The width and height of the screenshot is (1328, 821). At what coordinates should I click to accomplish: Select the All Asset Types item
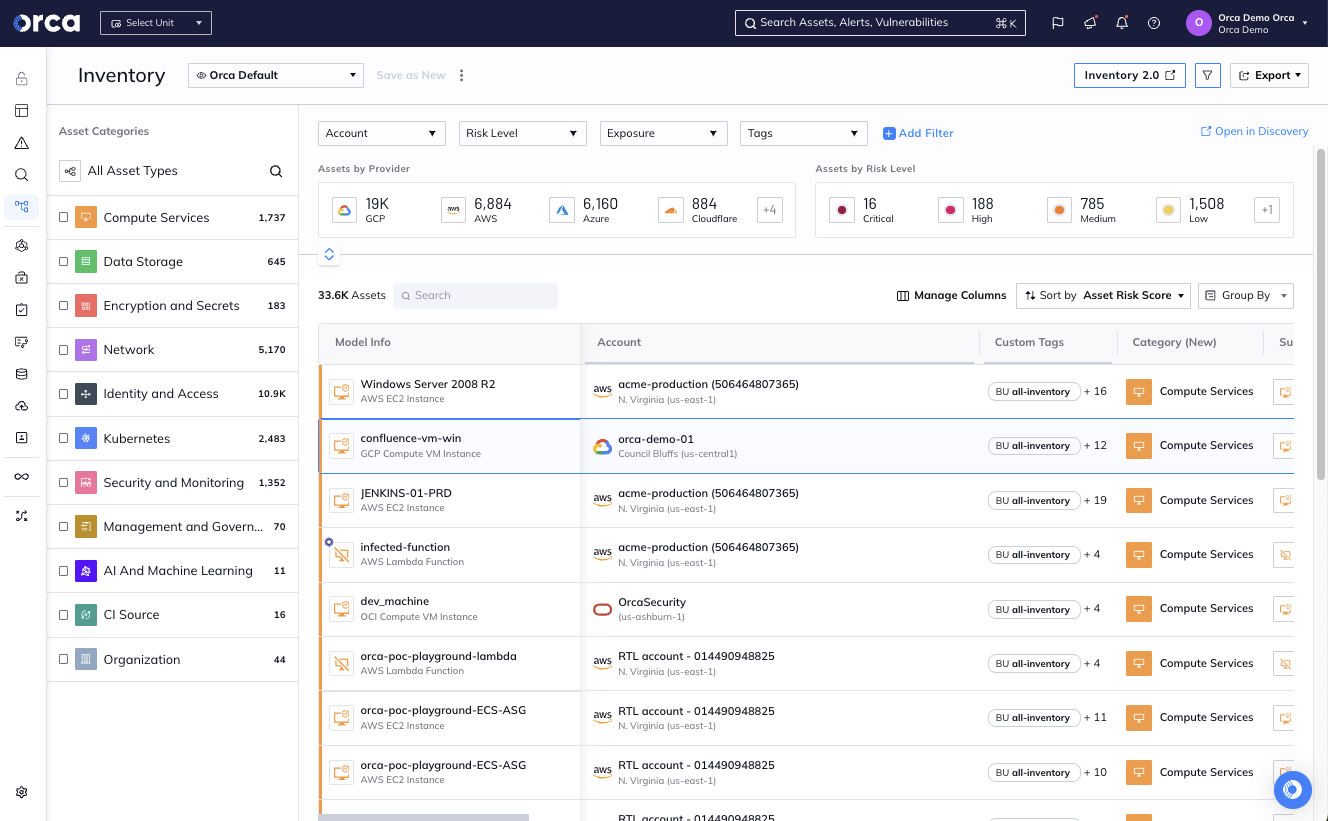(x=132, y=171)
